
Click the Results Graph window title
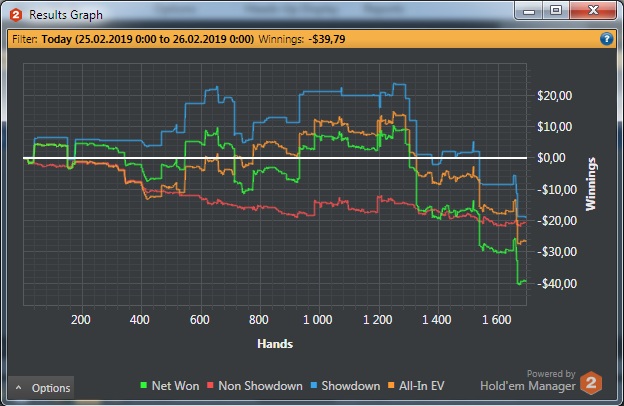click(66, 15)
